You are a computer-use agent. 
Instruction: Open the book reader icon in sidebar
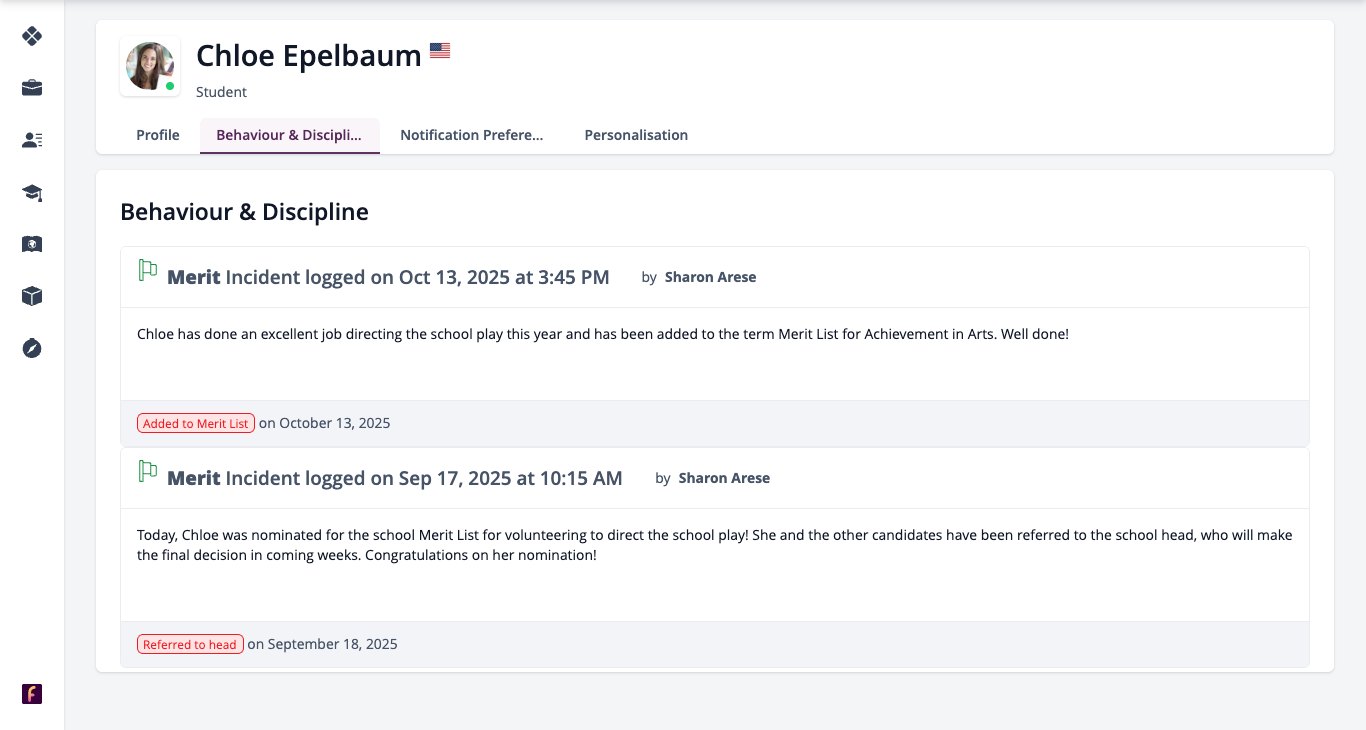coord(32,244)
